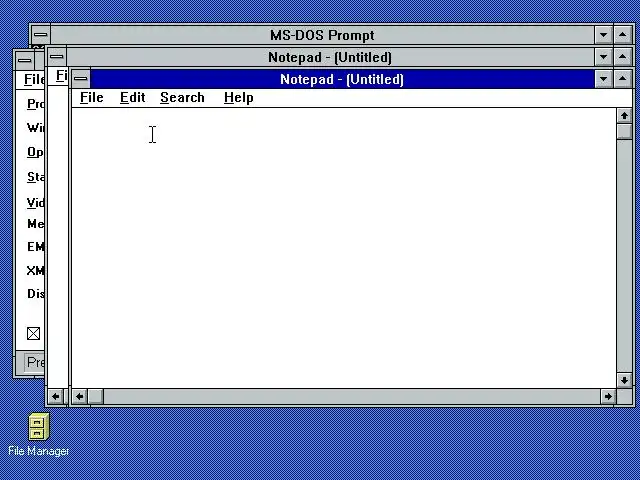Open the File menu in the front Notepad
The width and height of the screenshot is (640, 480).
pyautogui.click(x=91, y=98)
